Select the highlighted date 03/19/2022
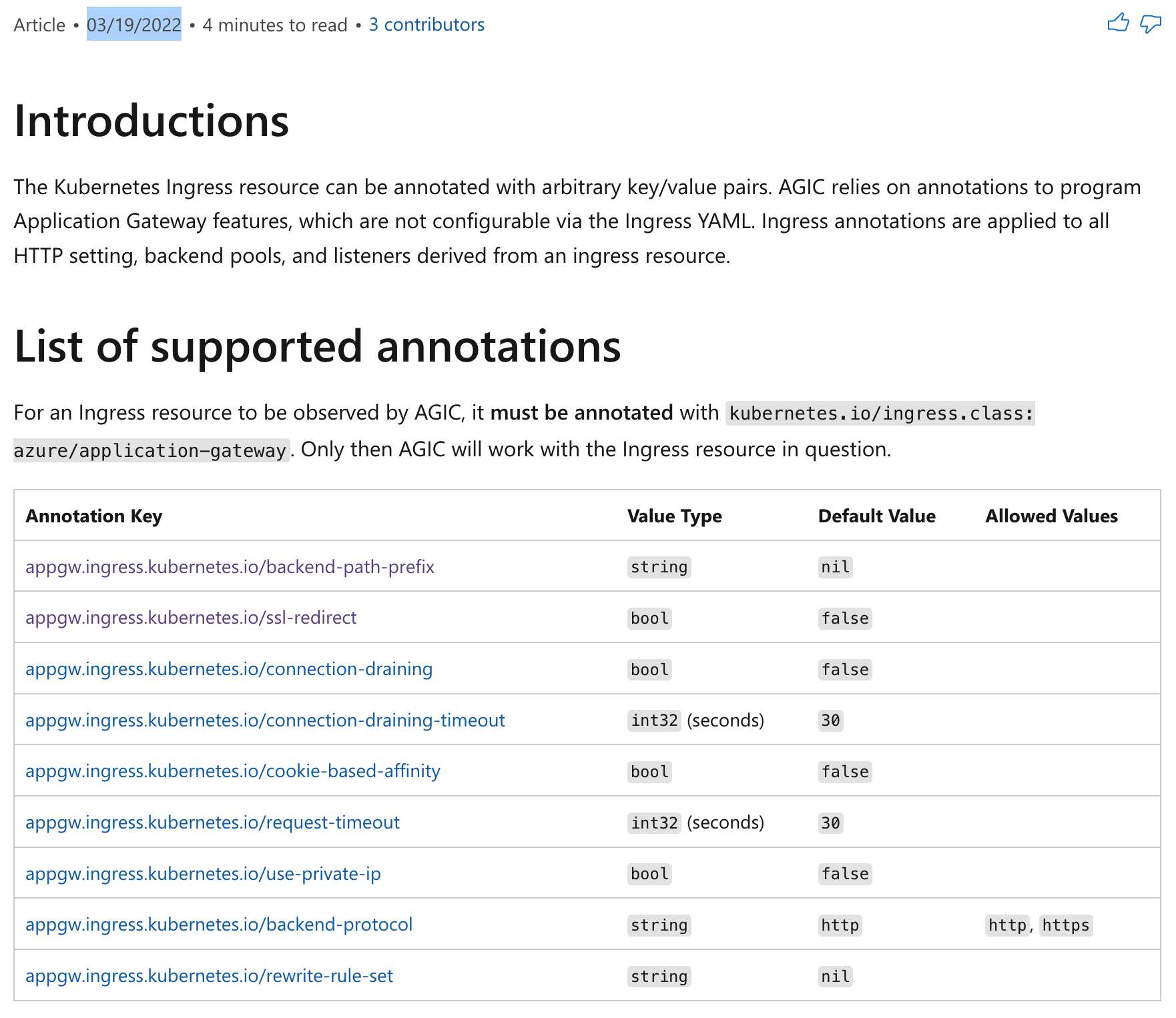This screenshot has width=1176, height=1018. click(134, 24)
